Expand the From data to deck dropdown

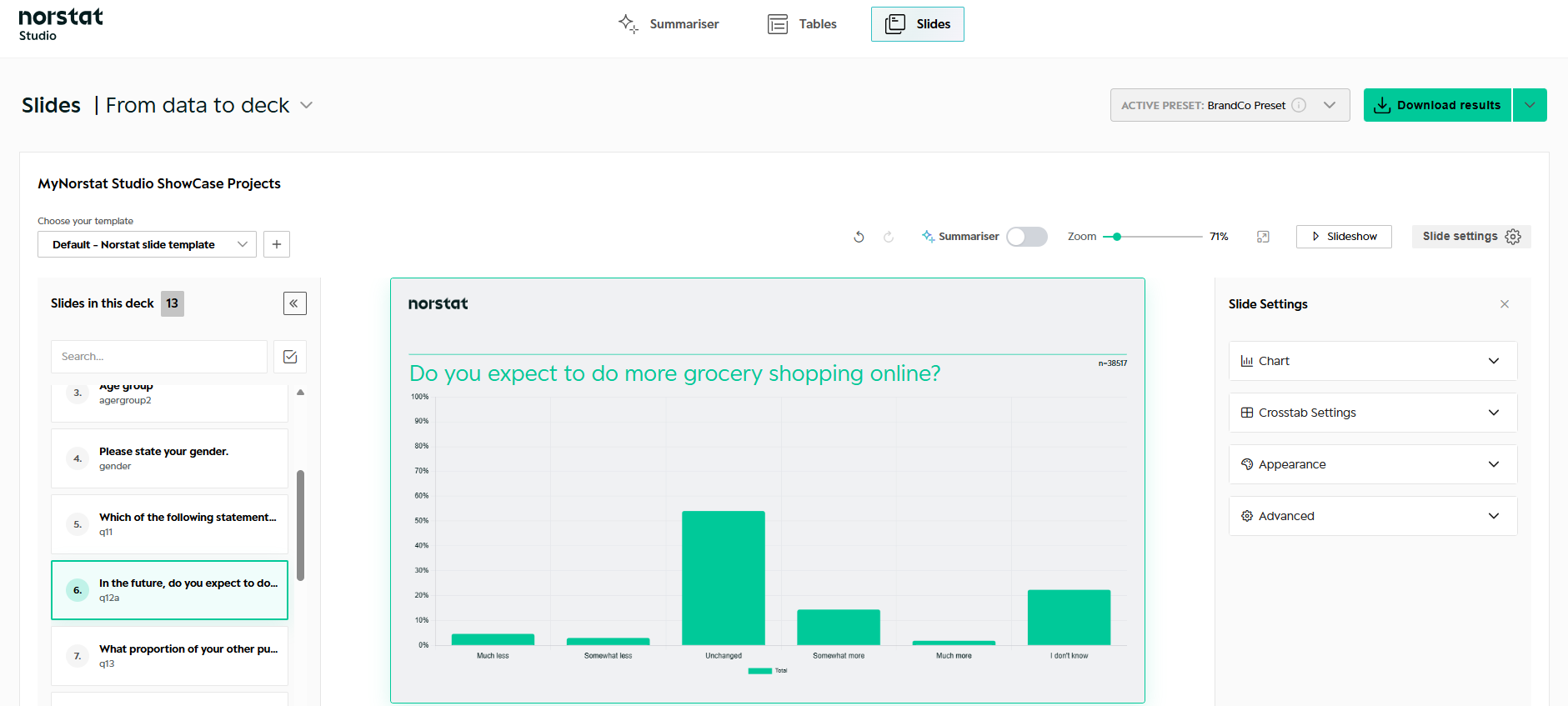click(x=306, y=105)
